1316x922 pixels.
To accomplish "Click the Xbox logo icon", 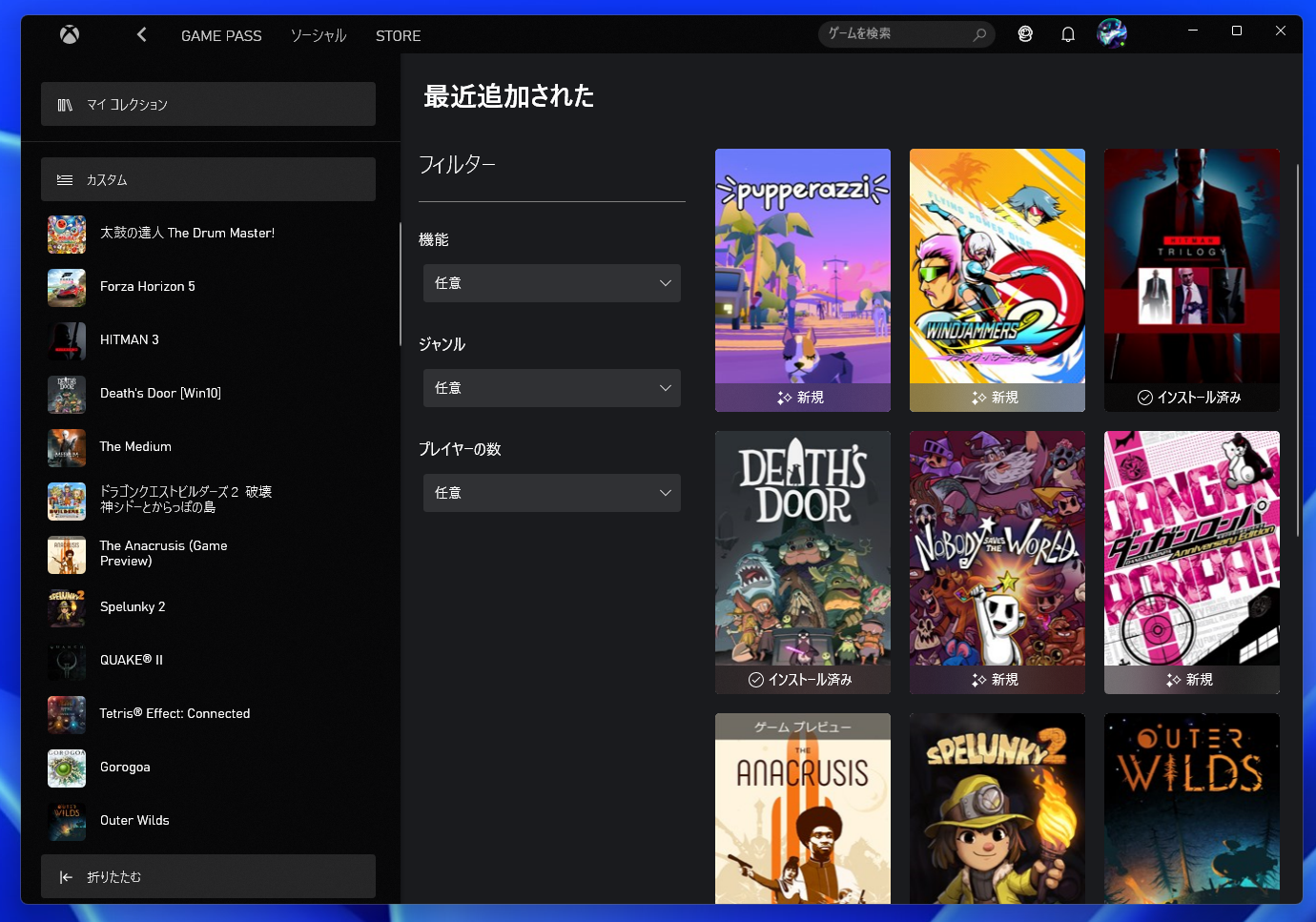I will 70,35.
